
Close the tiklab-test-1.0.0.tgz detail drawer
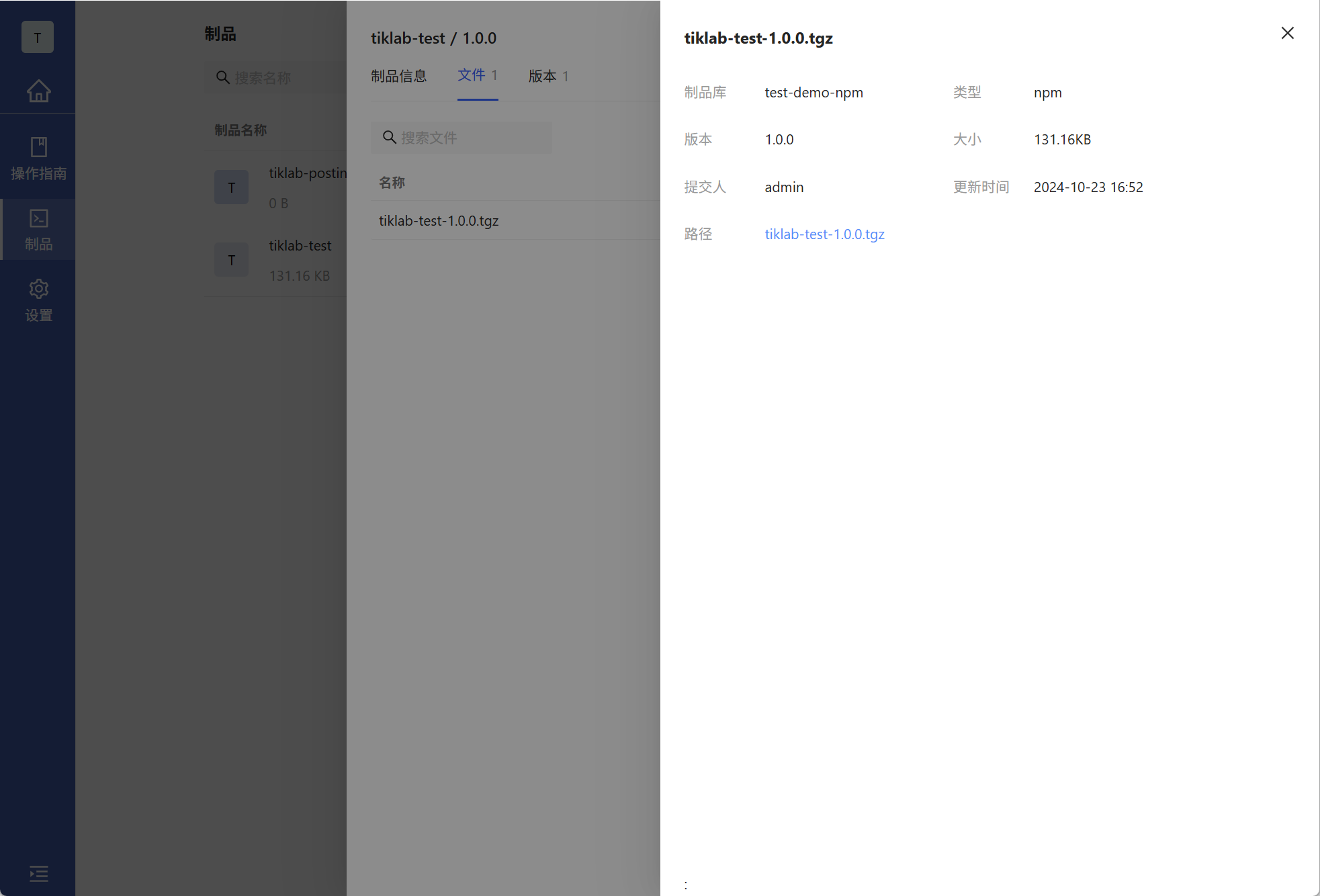click(x=1287, y=33)
